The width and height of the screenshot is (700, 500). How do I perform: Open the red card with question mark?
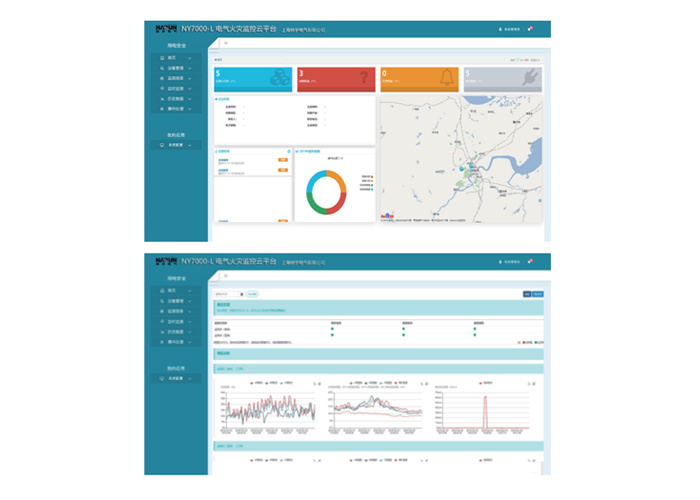tap(336, 78)
